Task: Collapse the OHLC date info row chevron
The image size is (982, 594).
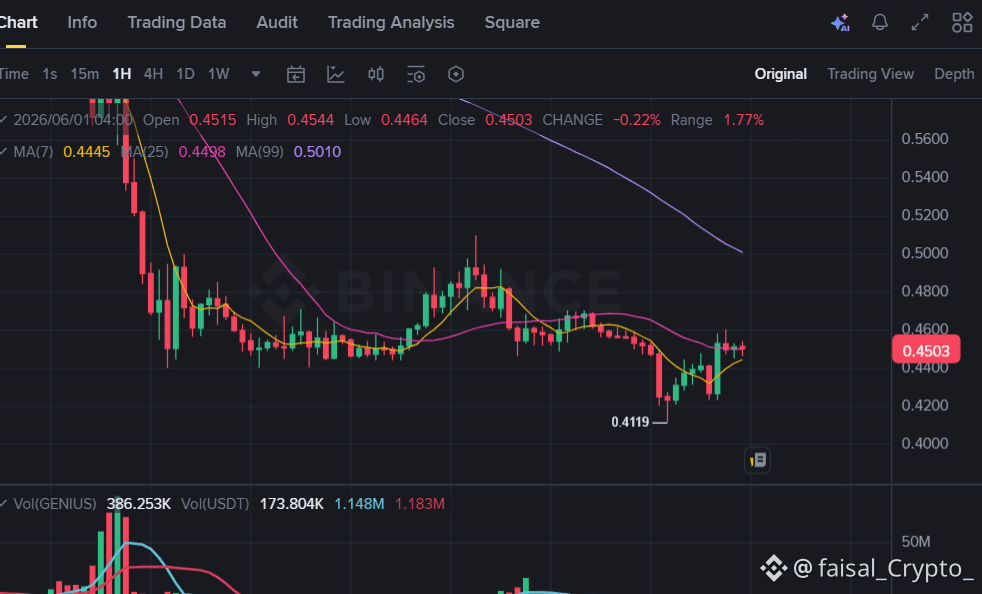Action: [3, 120]
